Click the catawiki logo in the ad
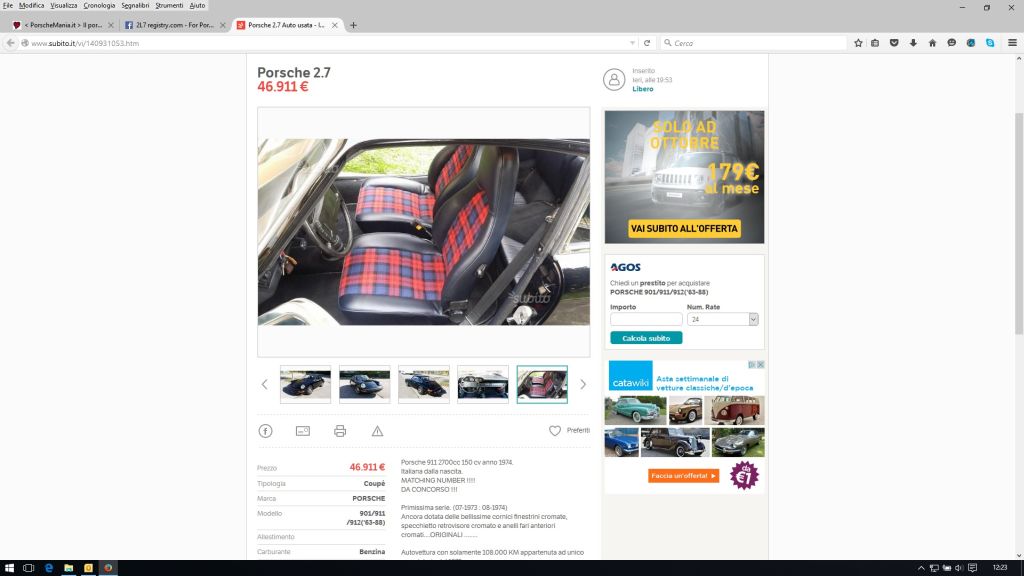 coord(630,377)
